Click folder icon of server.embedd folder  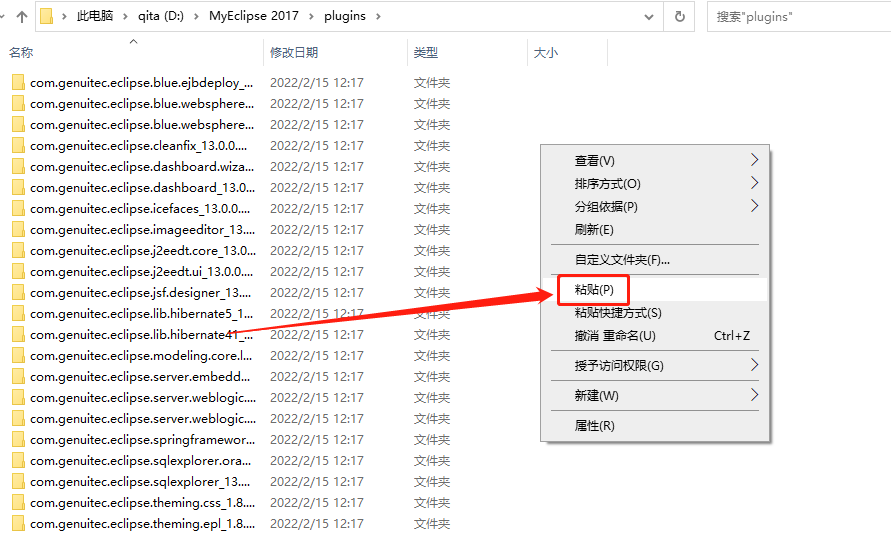(18, 377)
